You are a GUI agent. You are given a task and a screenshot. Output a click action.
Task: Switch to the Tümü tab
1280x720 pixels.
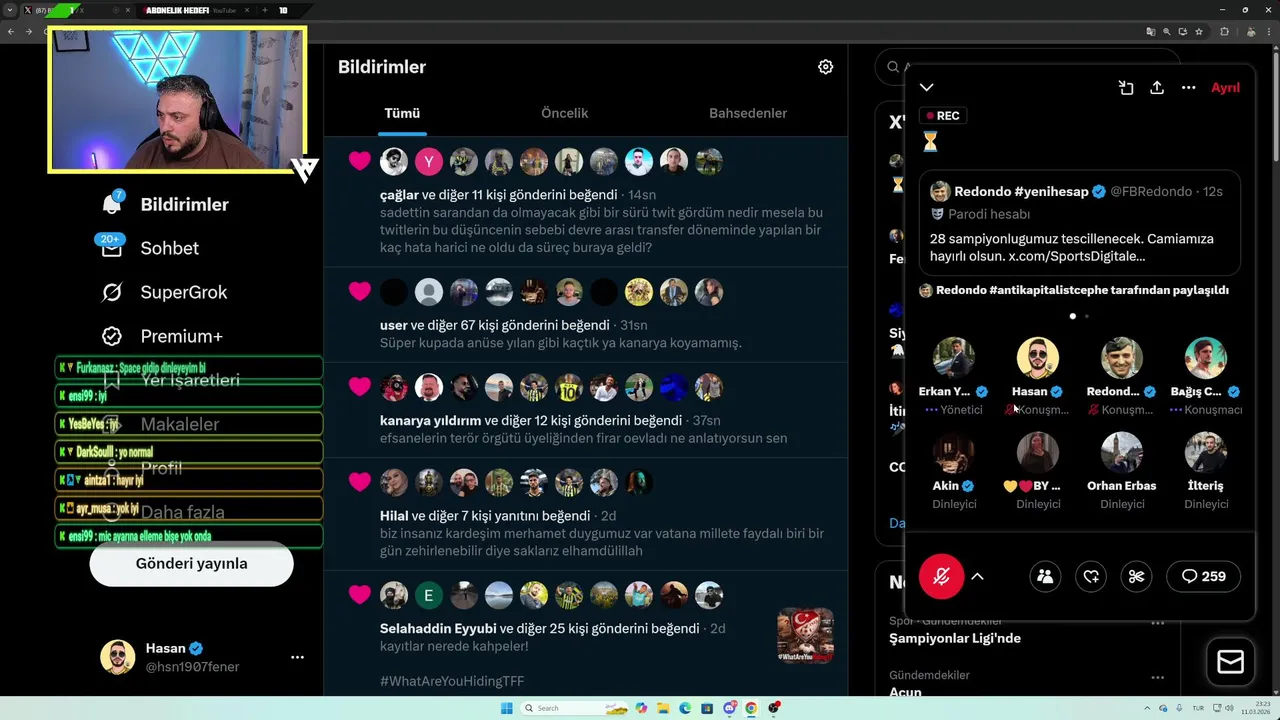tap(402, 113)
